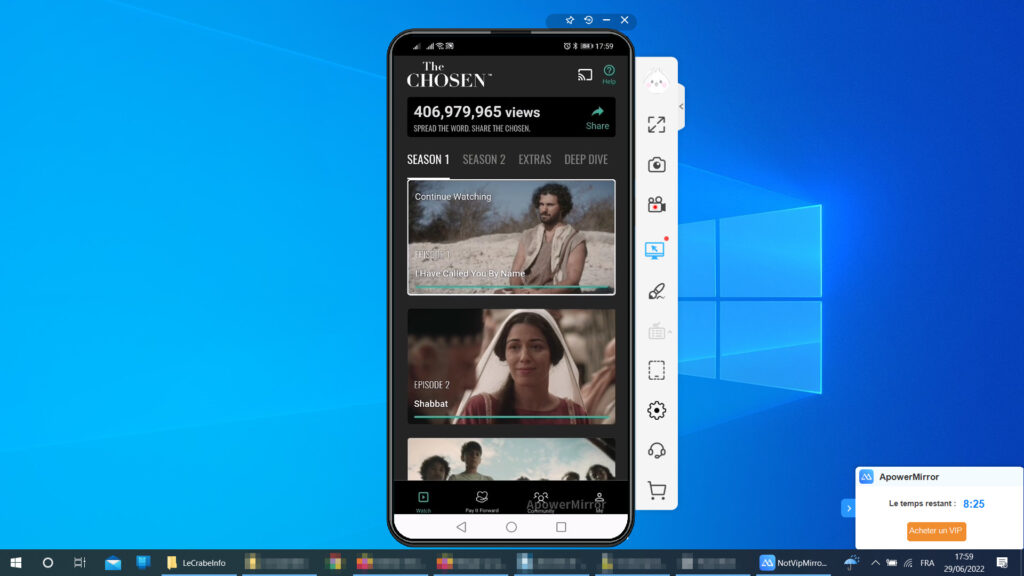Open the Mail app from taskbar
Screen dimensions: 1024x576
113,562
